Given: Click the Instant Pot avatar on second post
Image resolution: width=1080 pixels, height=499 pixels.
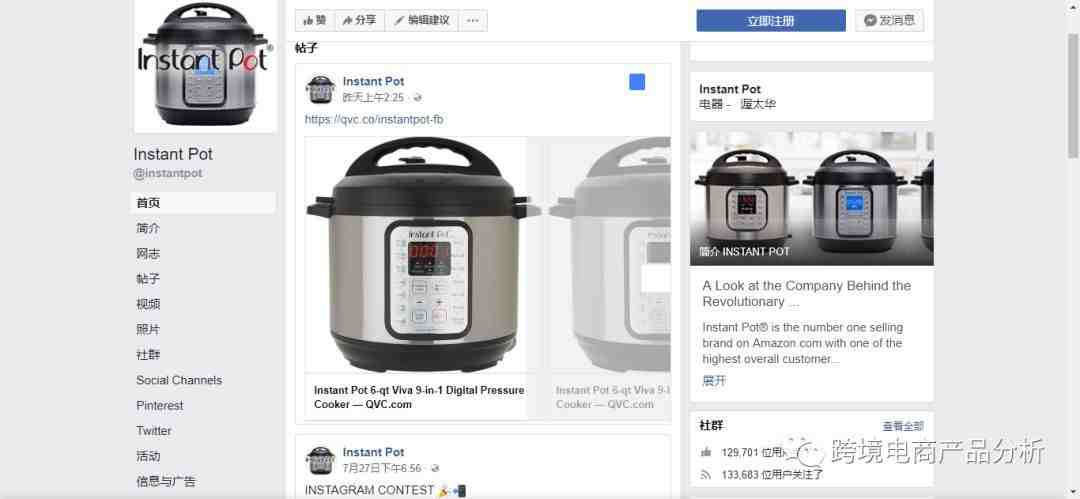Looking at the screenshot, I should pos(320,460).
